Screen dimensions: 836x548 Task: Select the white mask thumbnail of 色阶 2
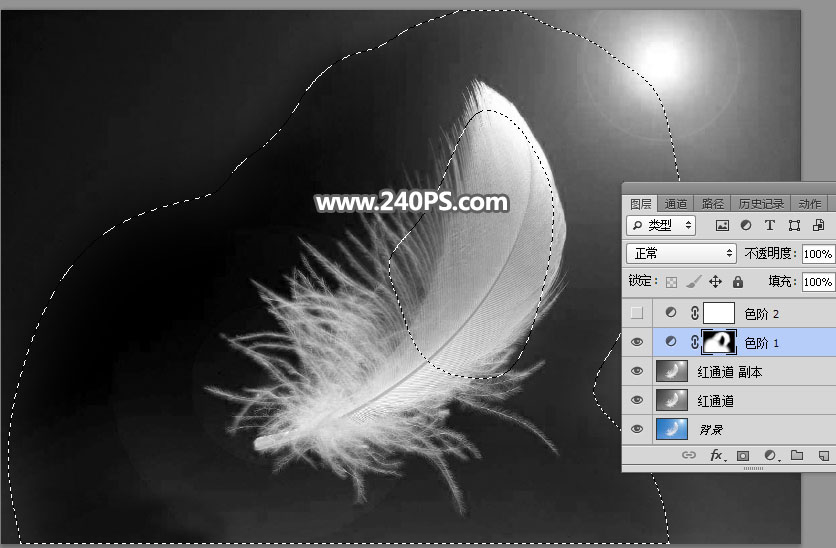719,313
